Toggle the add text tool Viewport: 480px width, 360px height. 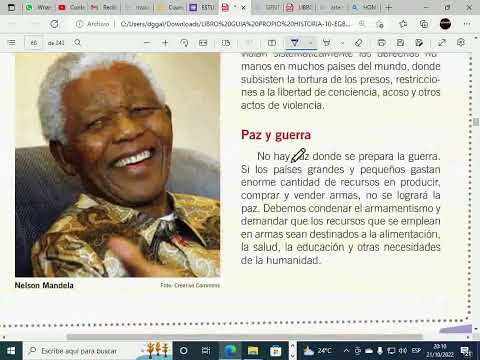pos(272,43)
